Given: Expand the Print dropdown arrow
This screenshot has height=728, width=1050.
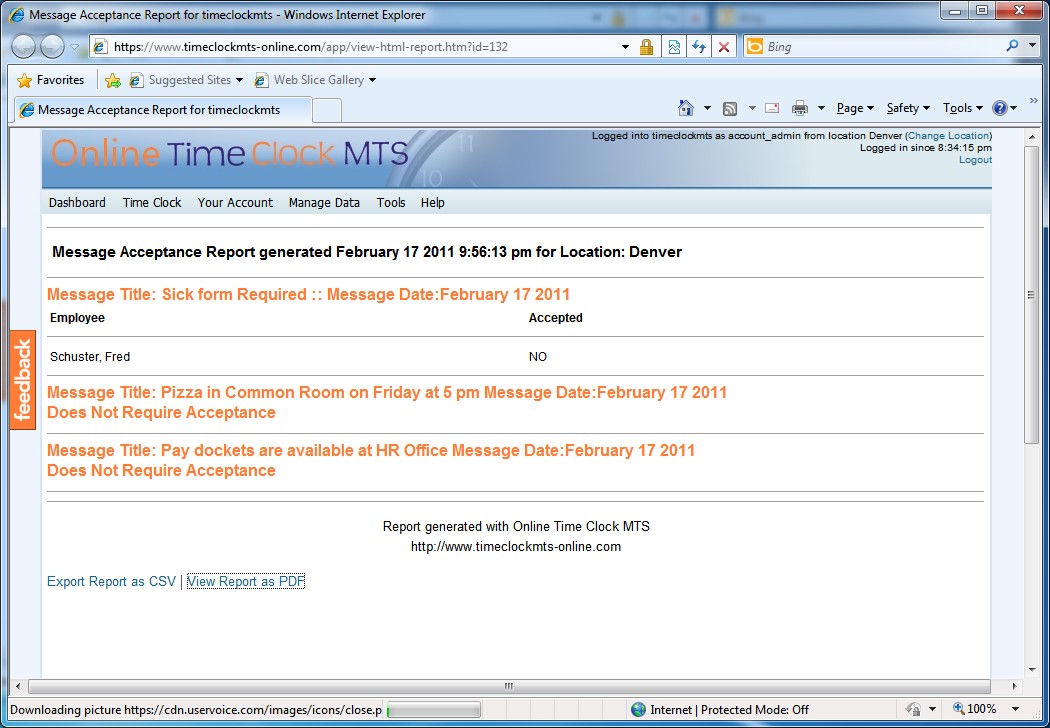Looking at the screenshot, I should [x=821, y=108].
